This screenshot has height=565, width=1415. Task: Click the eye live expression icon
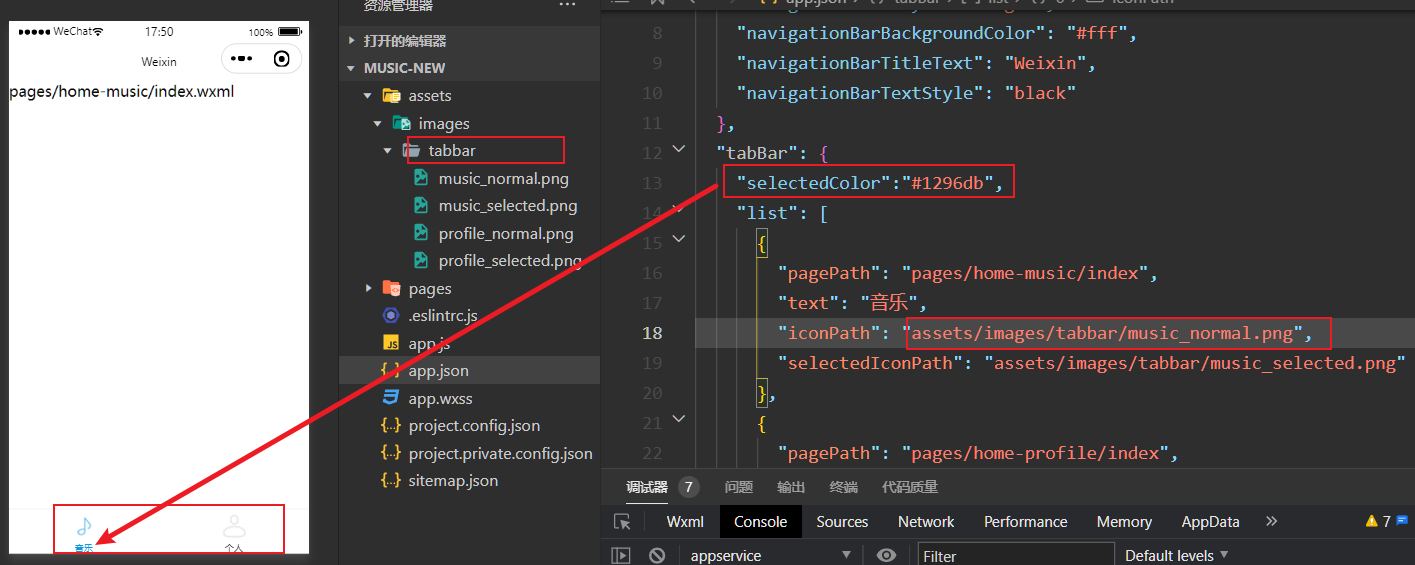885,555
